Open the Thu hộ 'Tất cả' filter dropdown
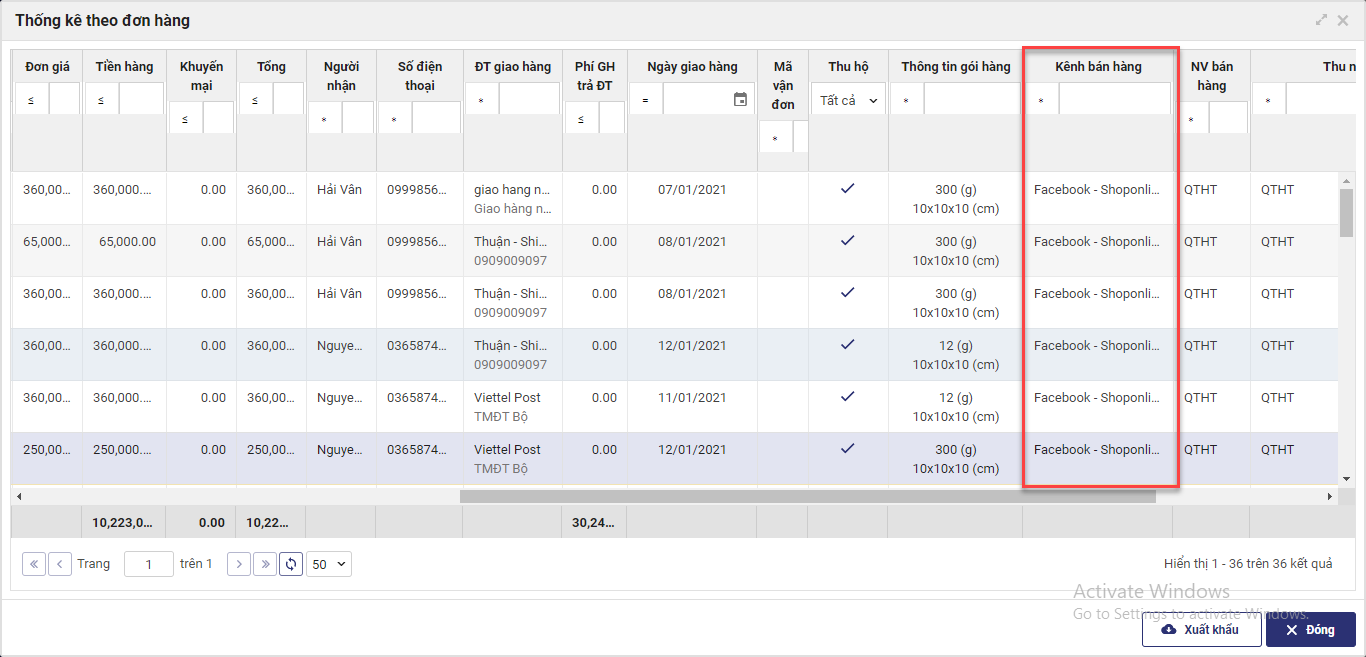Image resolution: width=1366 pixels, height=657 pixels. (x=848, y=100)
